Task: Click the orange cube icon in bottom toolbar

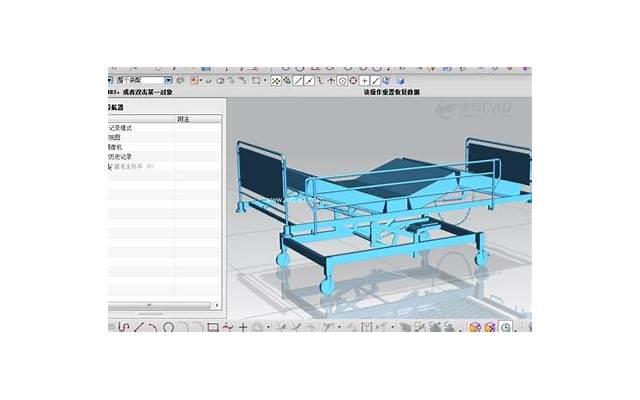Action: [x=475, y=327]
